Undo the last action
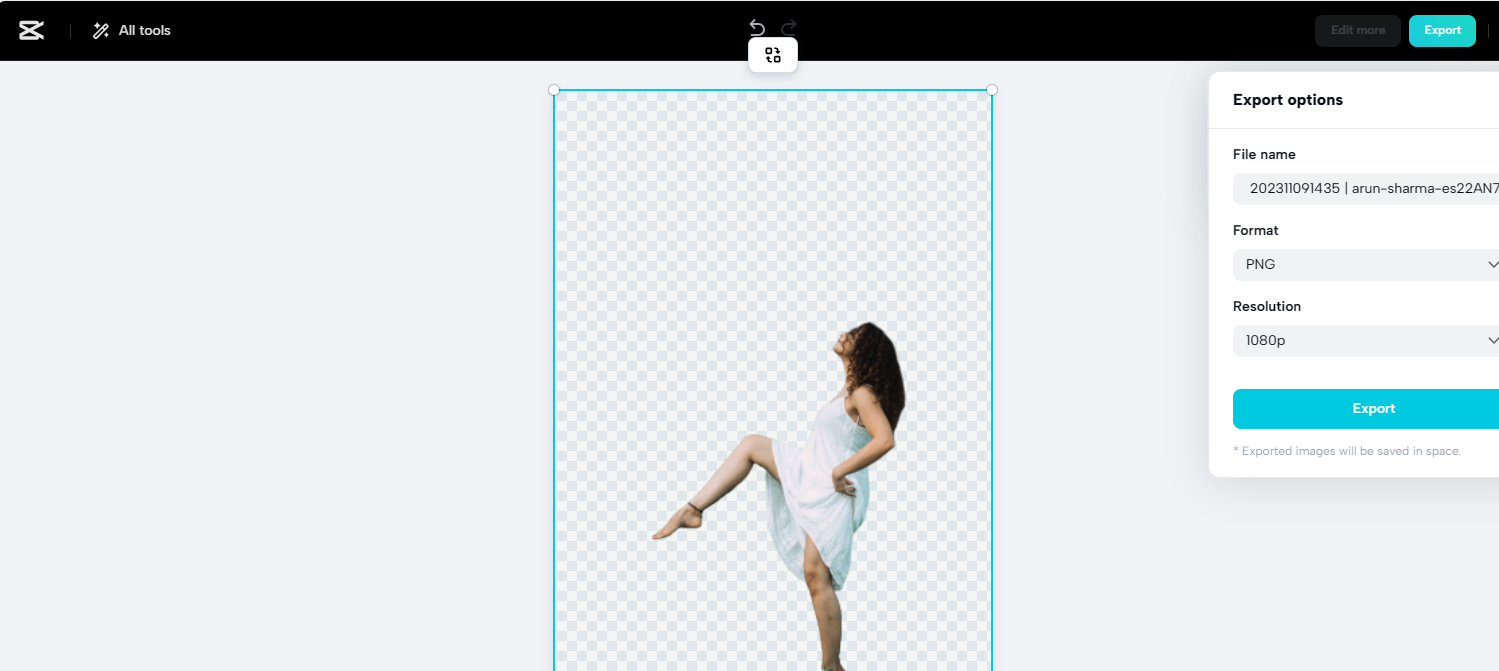This screenshot has height=671, width=1499. (x=757, y=26)
